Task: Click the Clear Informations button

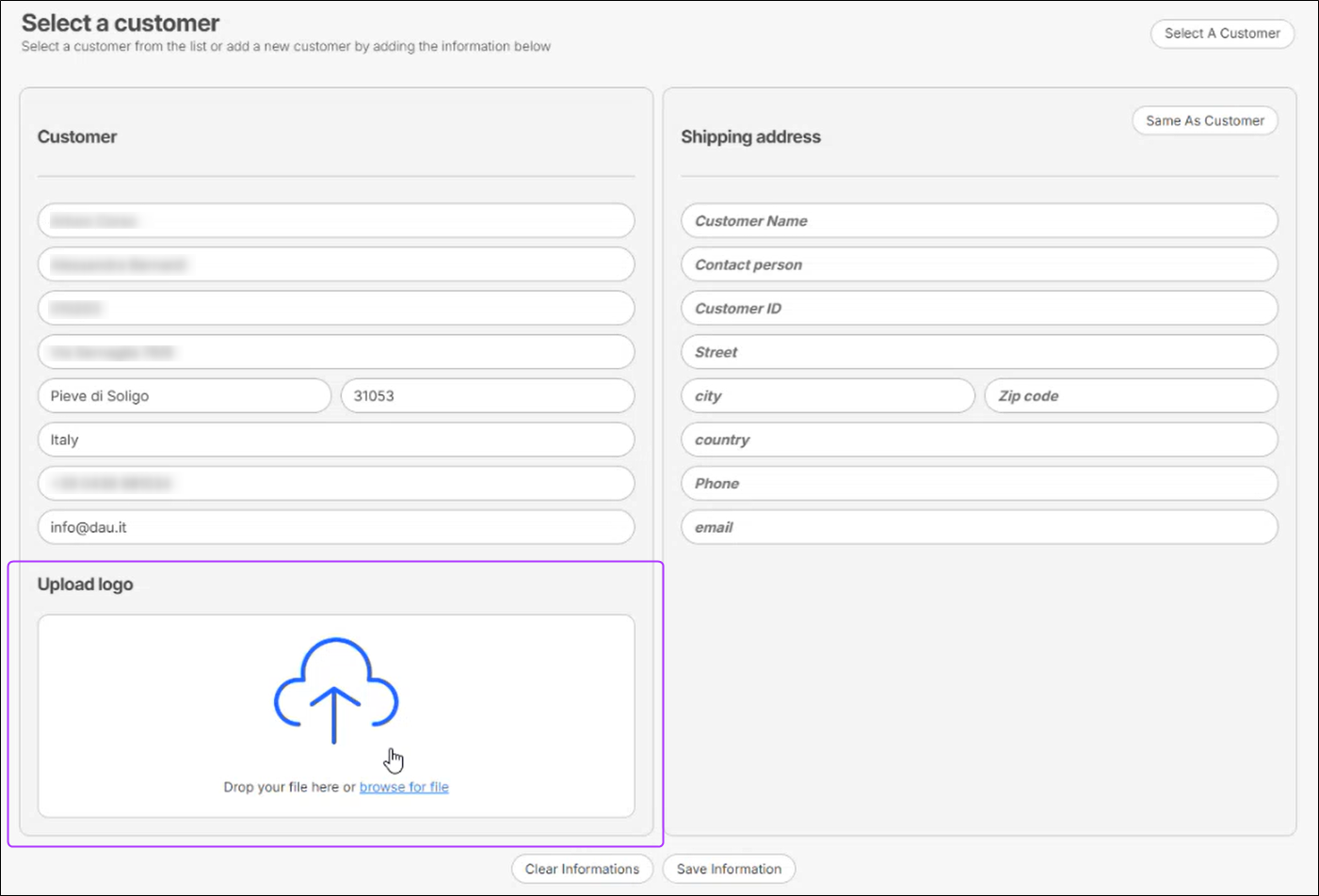Action: click(582, 869)
